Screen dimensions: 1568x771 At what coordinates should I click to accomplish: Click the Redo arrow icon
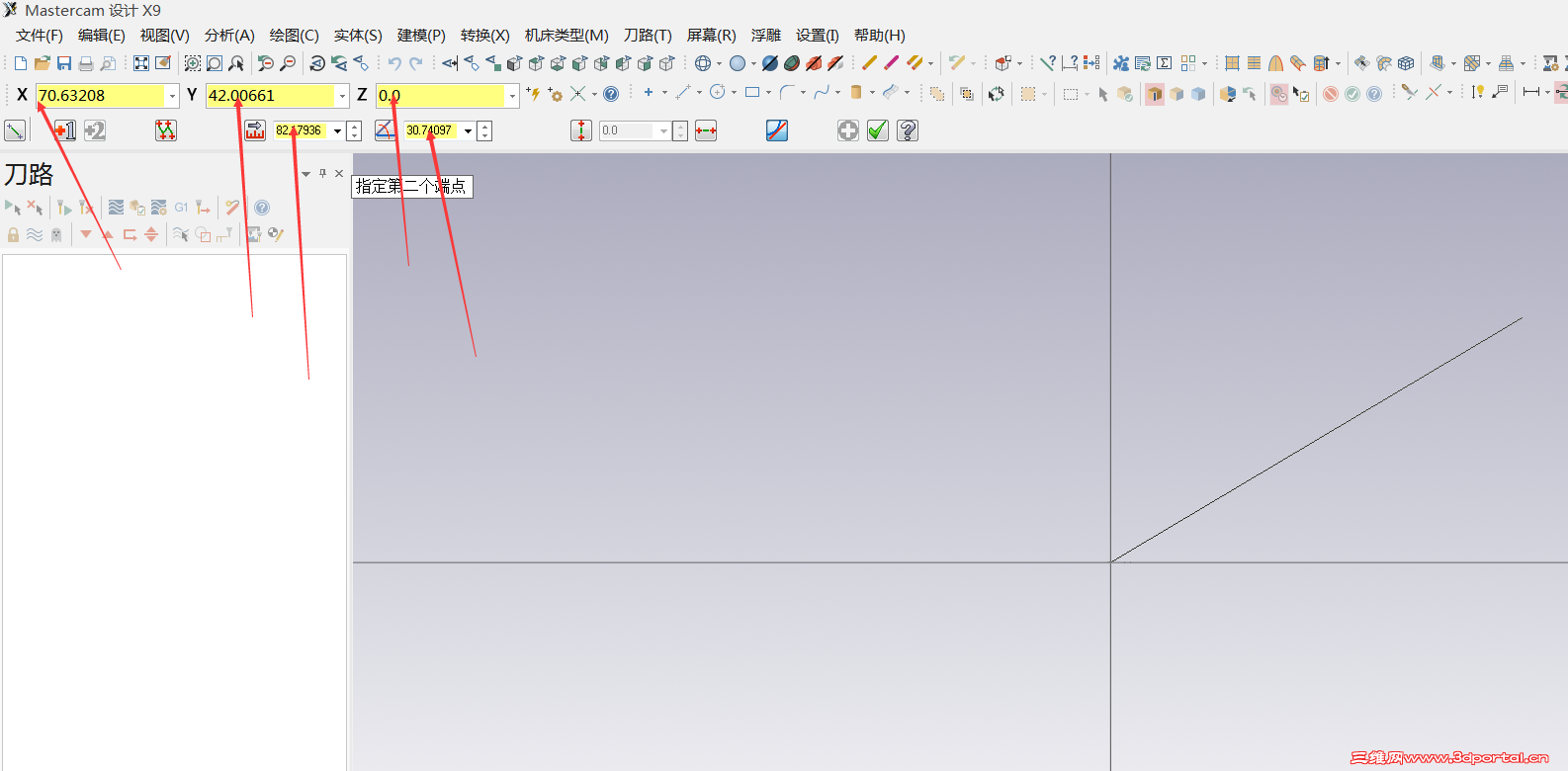coord(416,63)
